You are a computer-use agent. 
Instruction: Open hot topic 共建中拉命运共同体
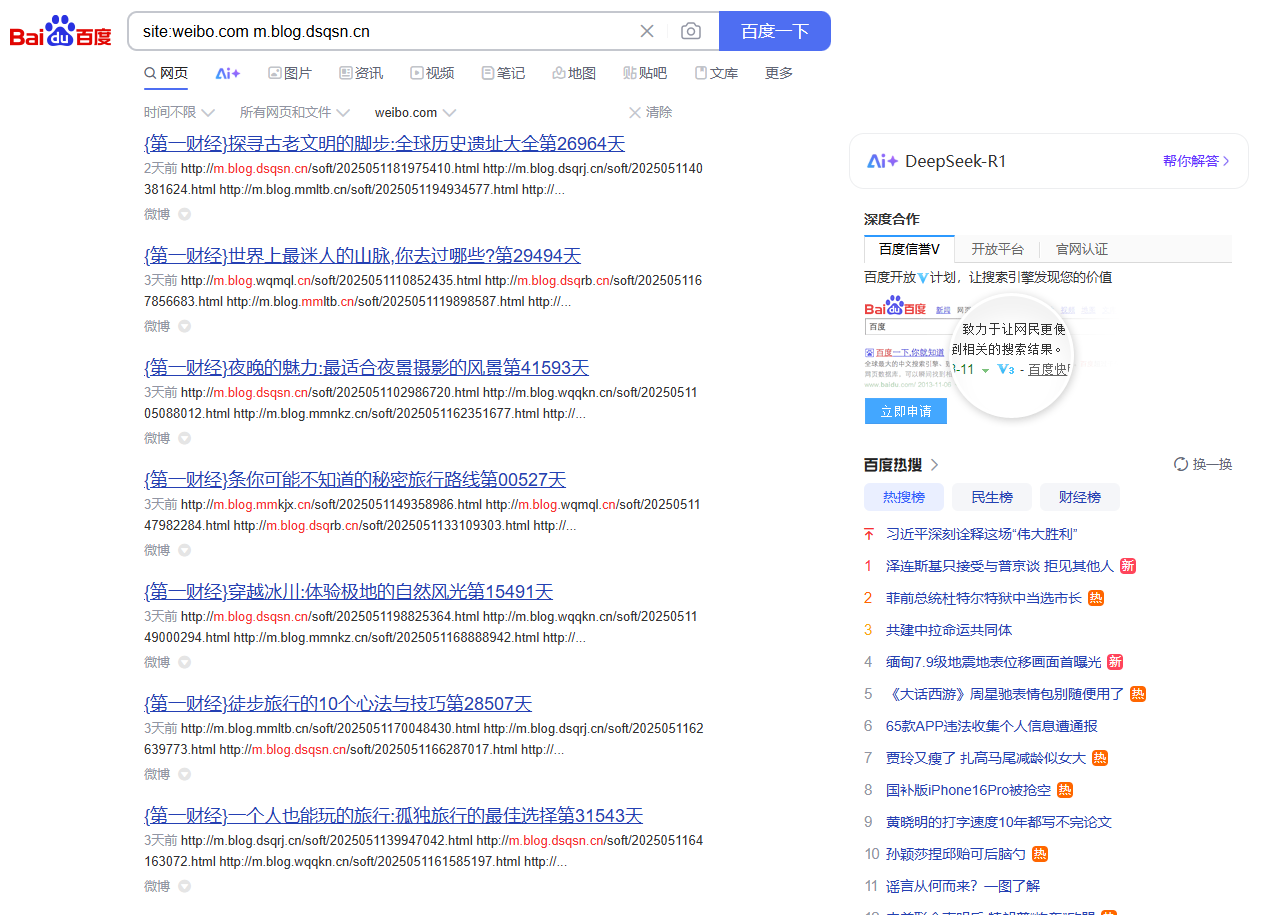point(949,630)
